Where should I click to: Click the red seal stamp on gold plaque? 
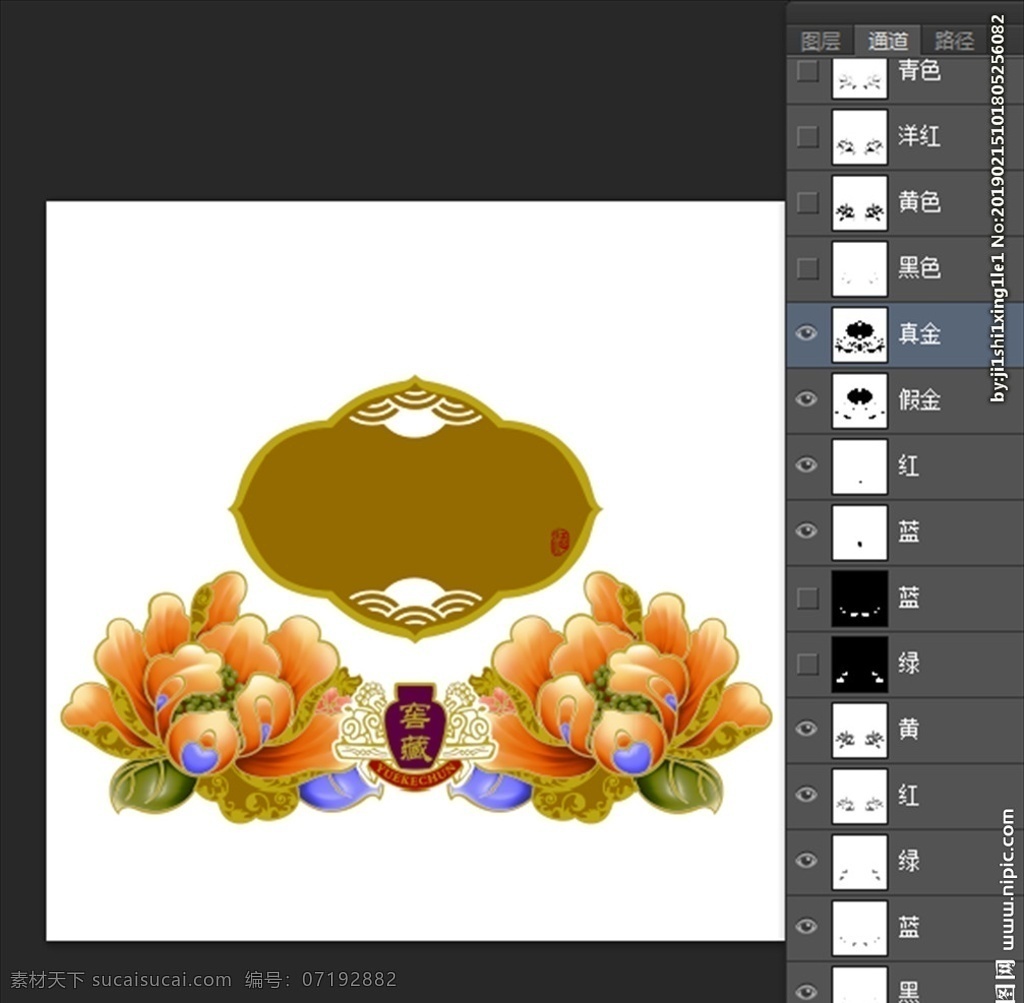tap(560, 542)
